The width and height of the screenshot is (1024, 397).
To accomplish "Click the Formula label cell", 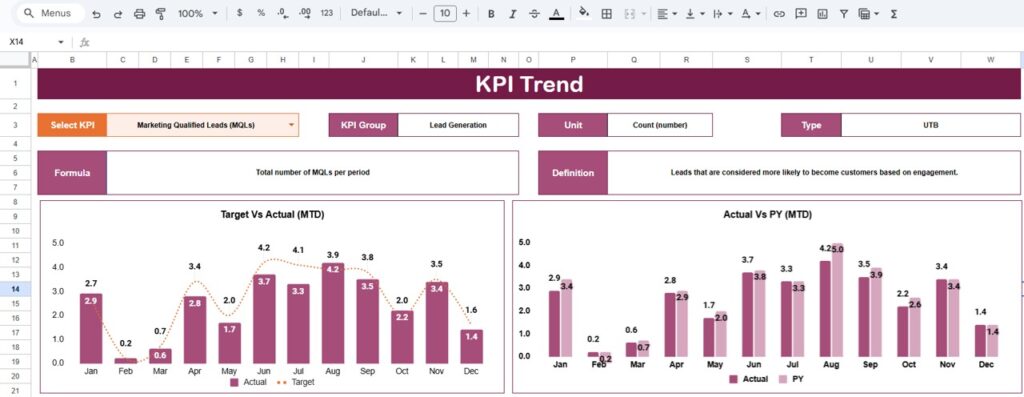I will (x=72, y=172).
